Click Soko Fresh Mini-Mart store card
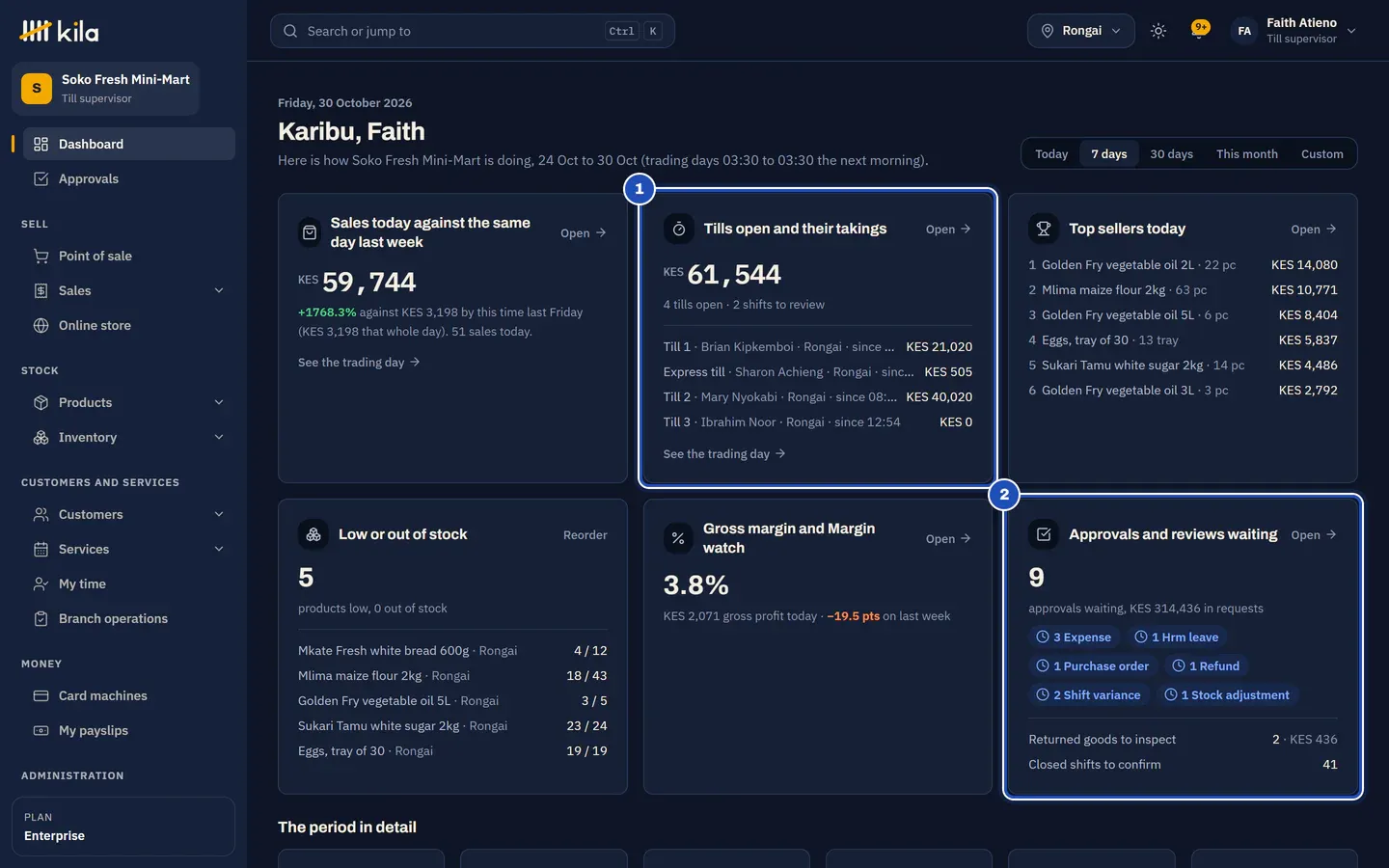Screen dimensions: 1389x868 pos(105,89)
